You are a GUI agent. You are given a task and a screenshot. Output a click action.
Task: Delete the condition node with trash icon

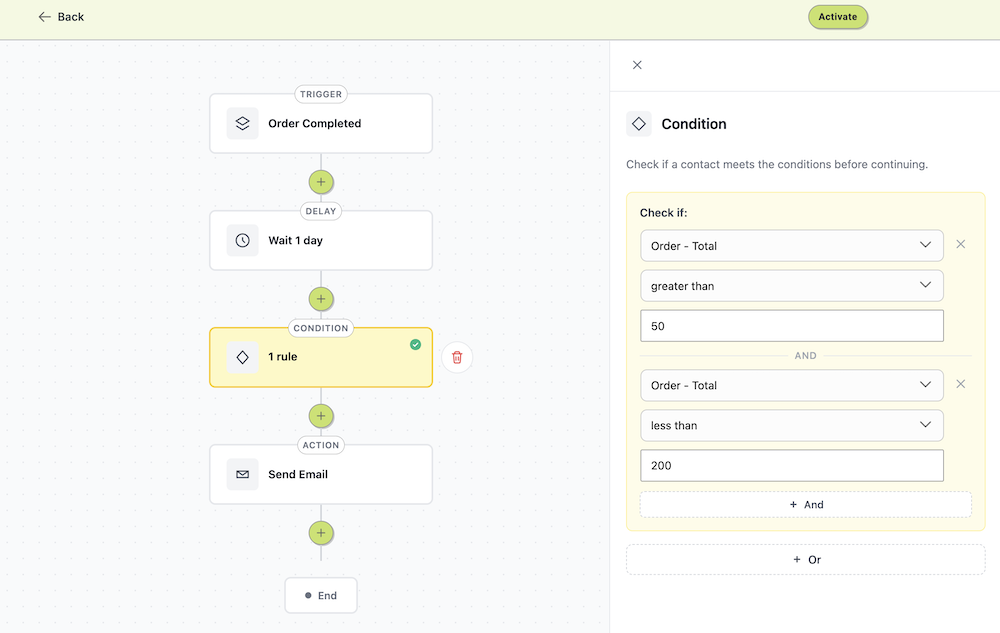pos(457,357)
